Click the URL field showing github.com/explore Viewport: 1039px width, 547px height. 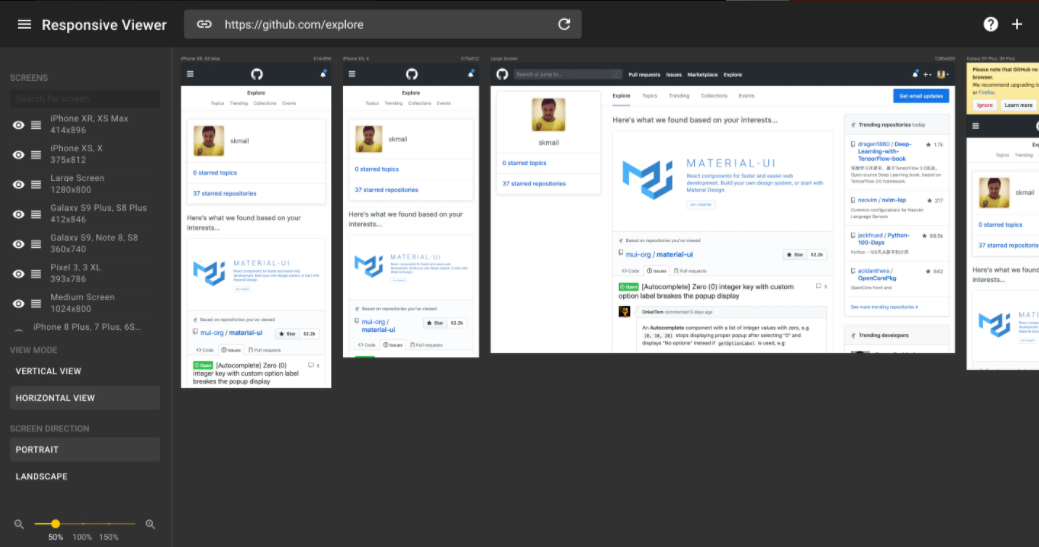pyautogui.click(x=384, y=25)
